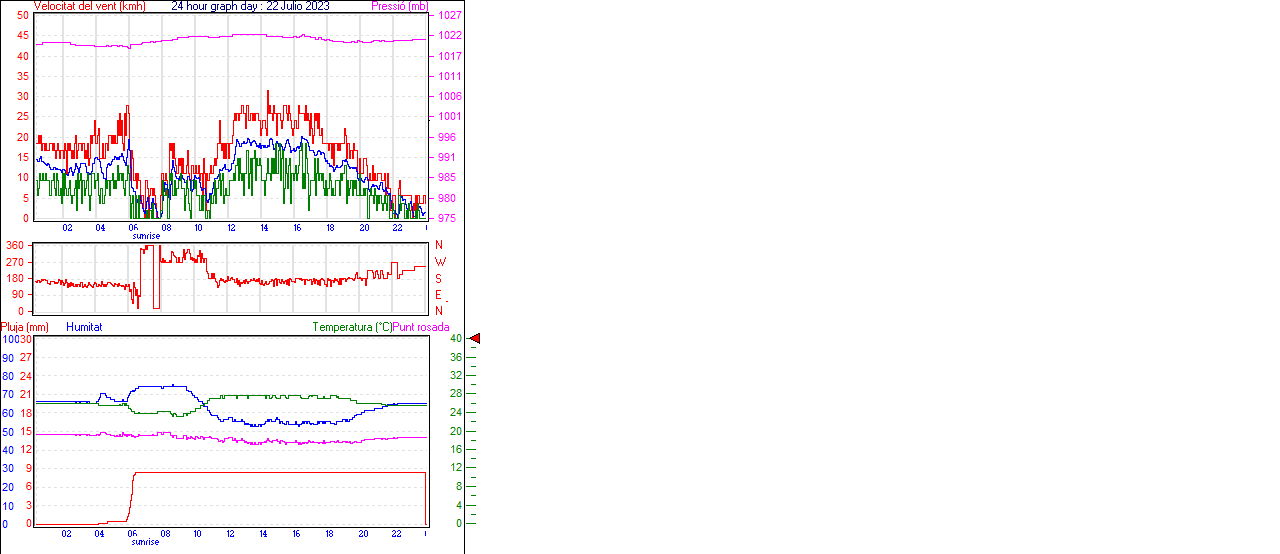Click hour 12 tick below wind graph
Viewport: 1280px width, 554px height.
pyautogui.click(x=231, y=228)
